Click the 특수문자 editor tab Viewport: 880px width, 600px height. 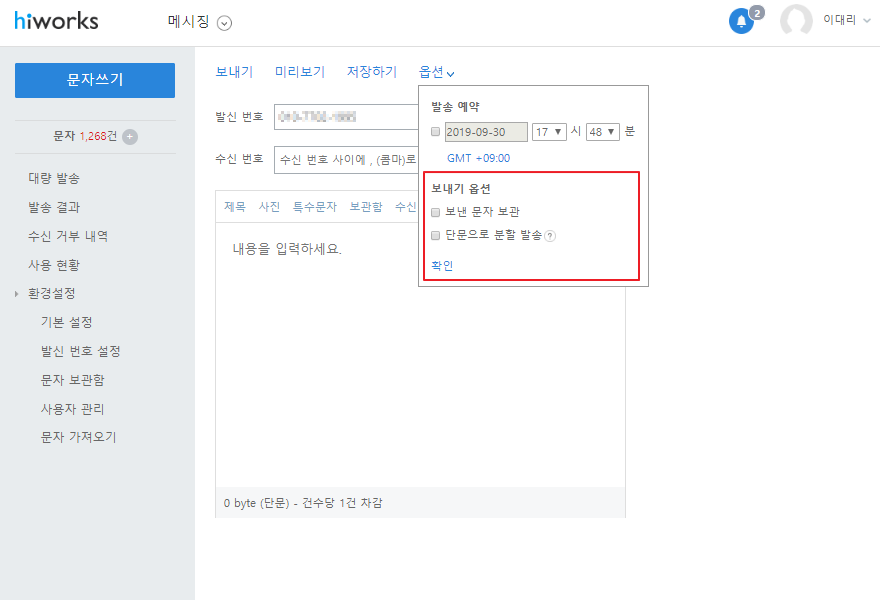315,207
